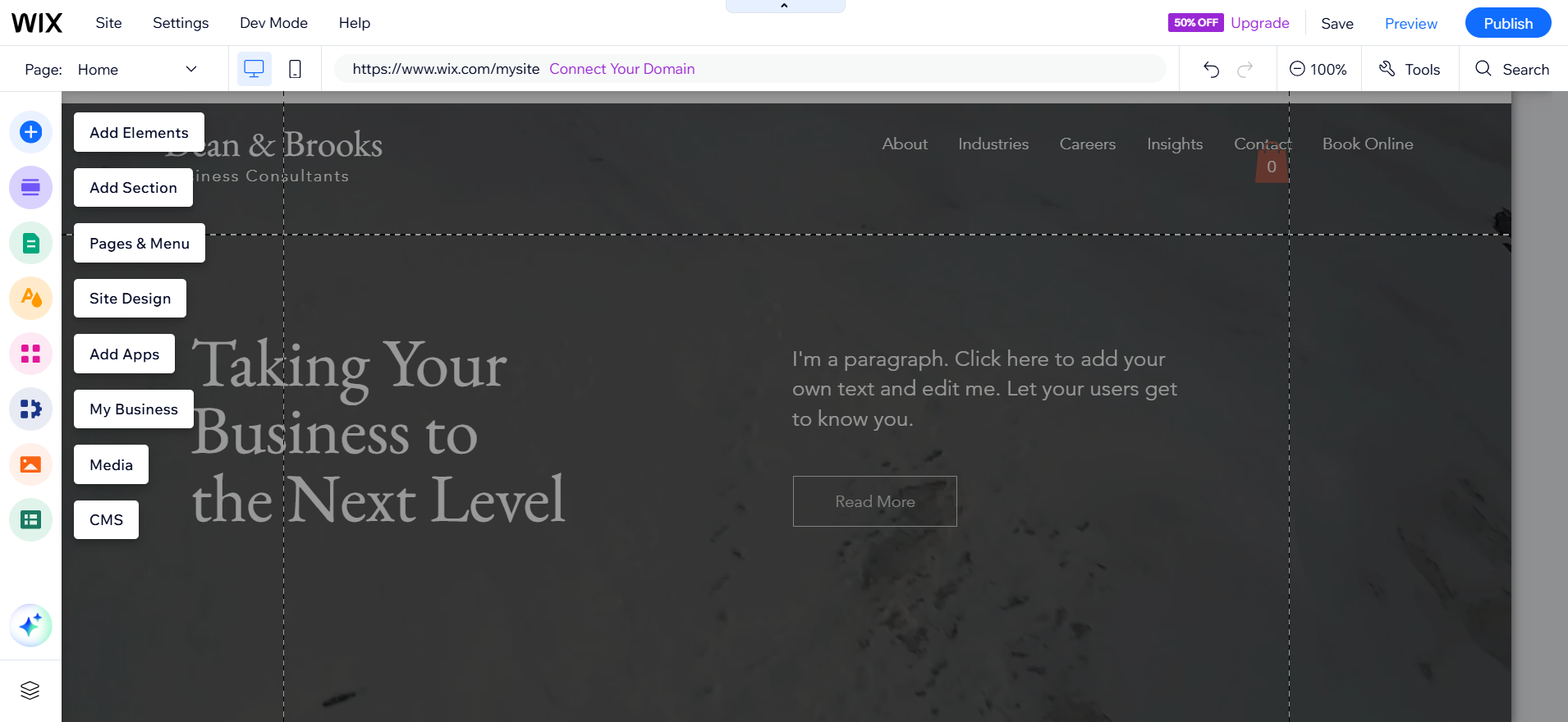Click the Add Elements plus icon

[x=30, y=132]
